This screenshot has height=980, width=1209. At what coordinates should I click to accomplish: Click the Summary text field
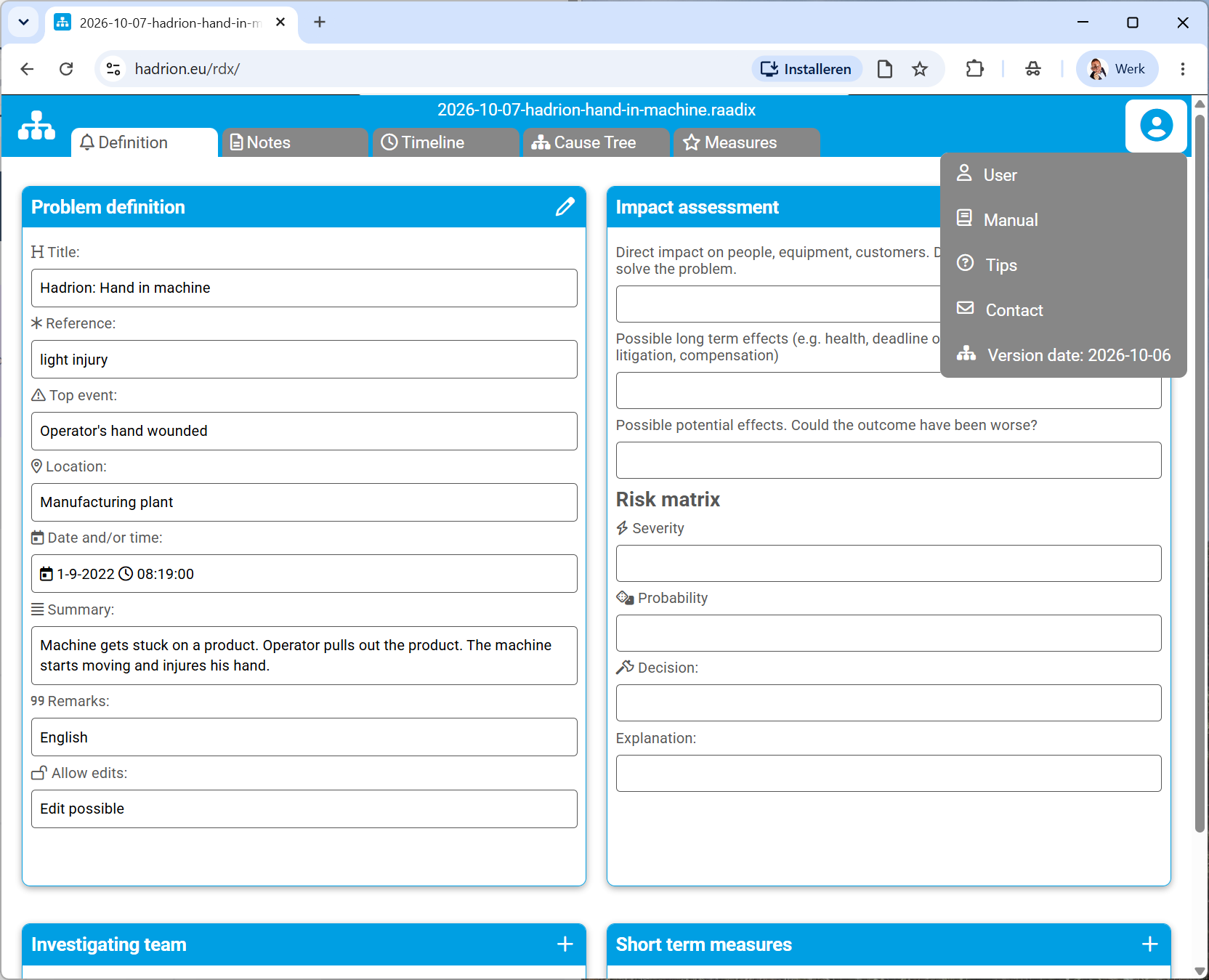coord(304,655)
